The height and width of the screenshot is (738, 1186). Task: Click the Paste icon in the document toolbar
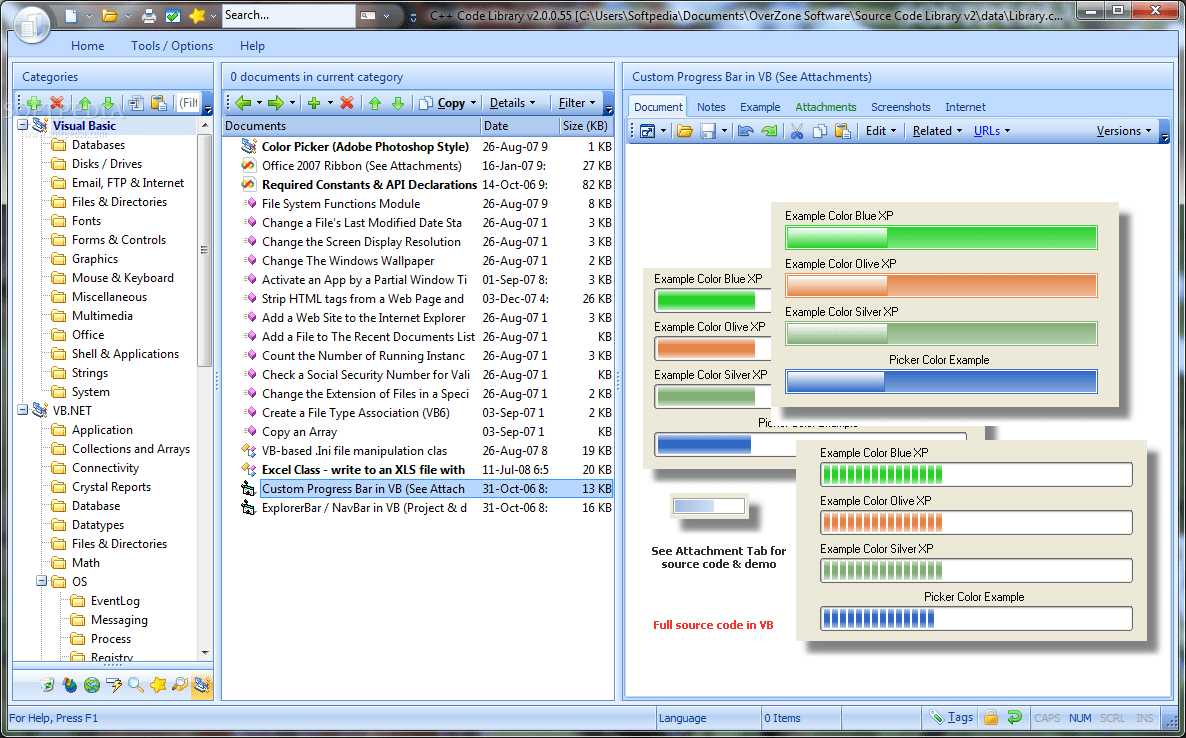click(x=843, y=131)
